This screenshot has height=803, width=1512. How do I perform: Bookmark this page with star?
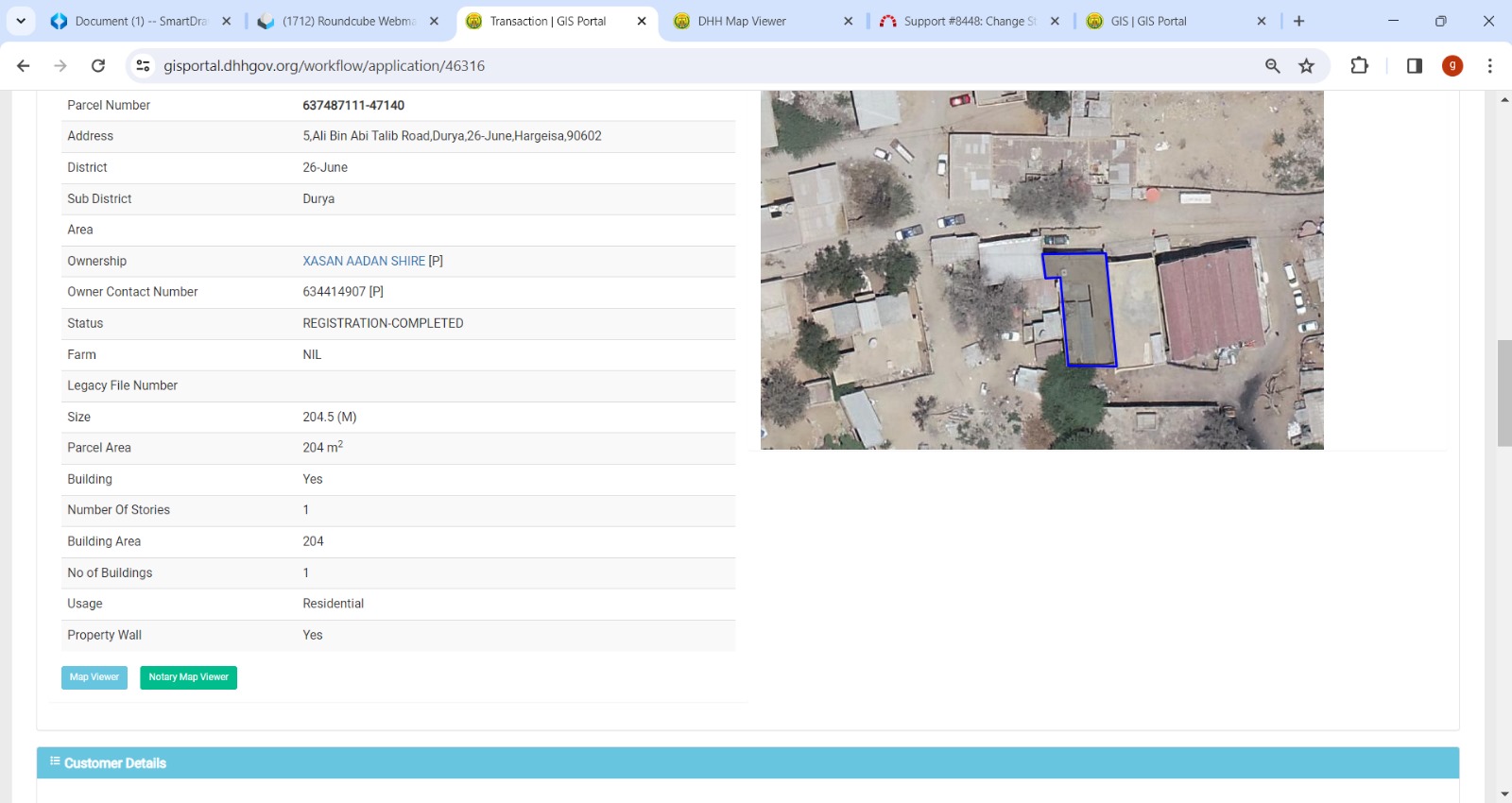[x=1307, y=65]
